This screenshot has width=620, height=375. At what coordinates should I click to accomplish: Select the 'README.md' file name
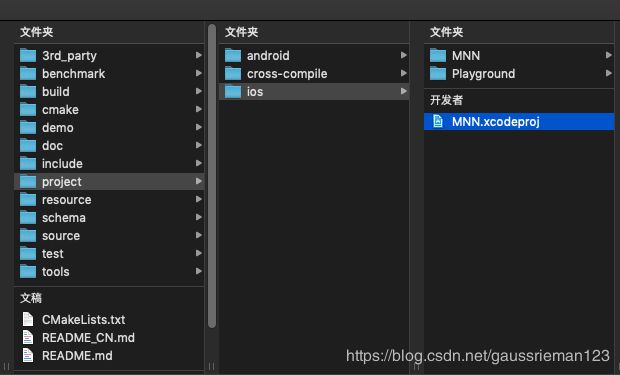tap(77, 356)
